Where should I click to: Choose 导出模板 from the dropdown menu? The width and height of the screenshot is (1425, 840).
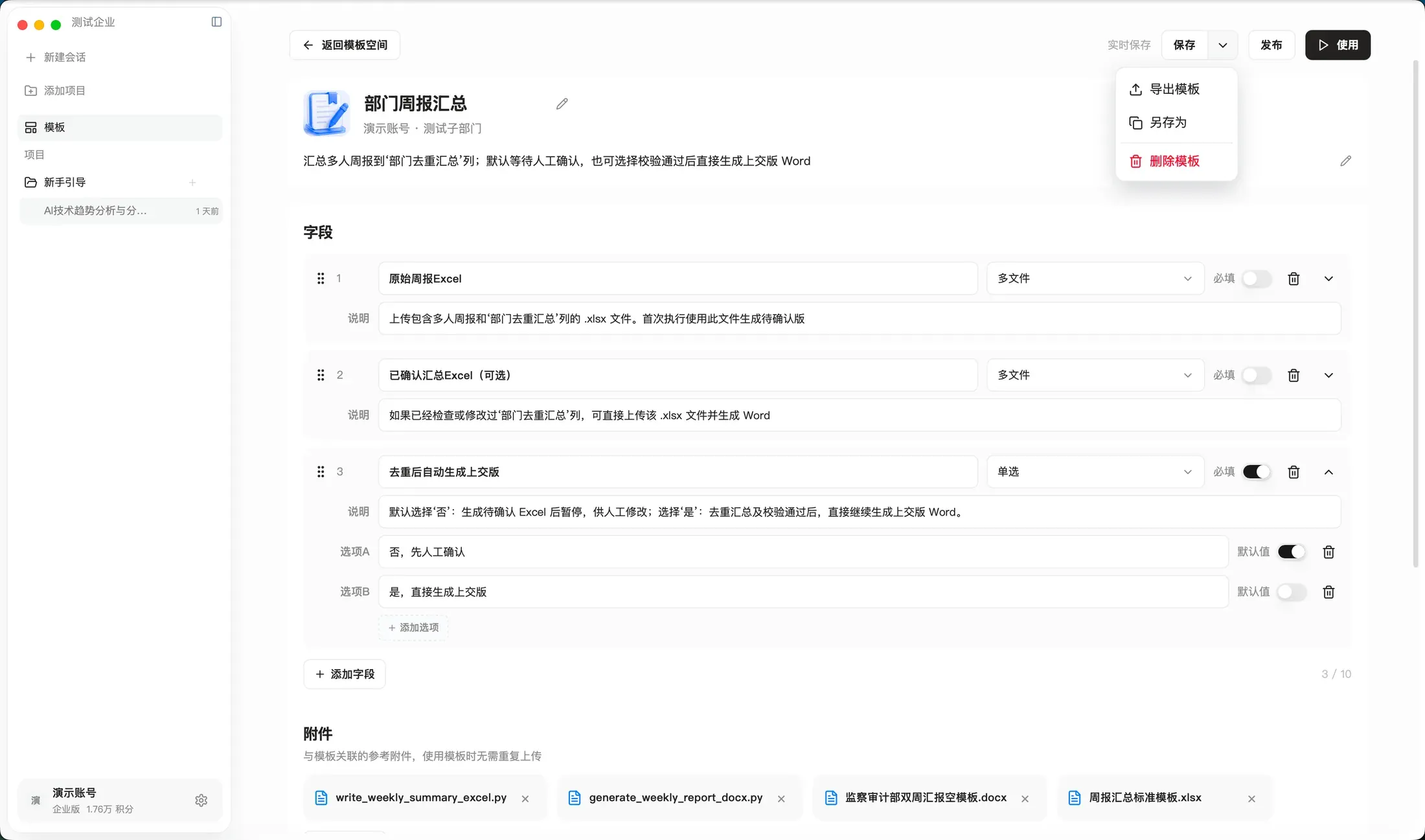coord(1176,89)
